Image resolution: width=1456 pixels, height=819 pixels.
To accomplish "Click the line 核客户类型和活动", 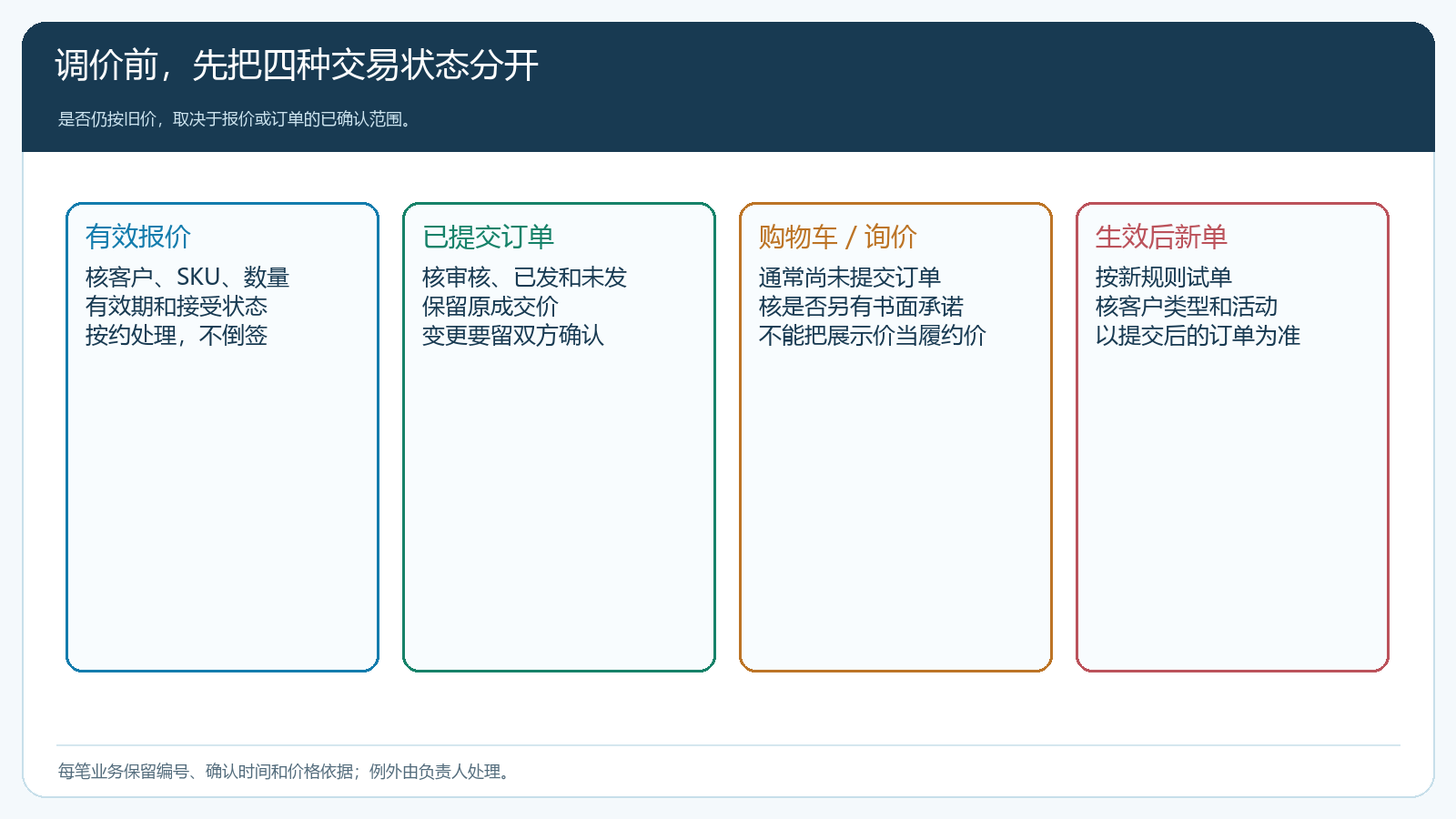I will pos(1186,307).
